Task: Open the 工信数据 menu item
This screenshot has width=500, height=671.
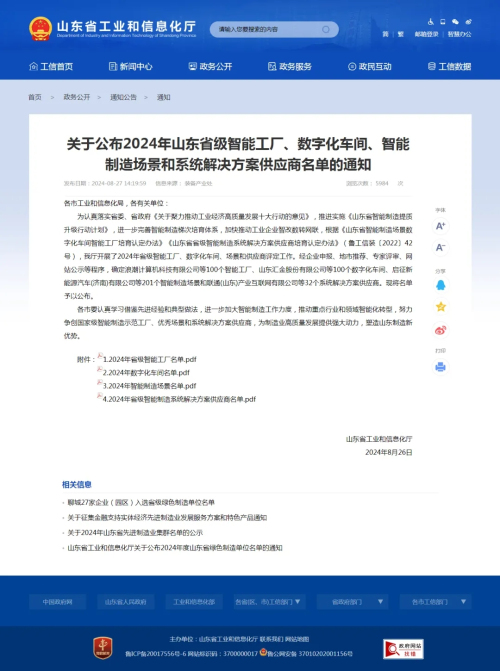Action: pyautogui.click(x=449, y=66)
